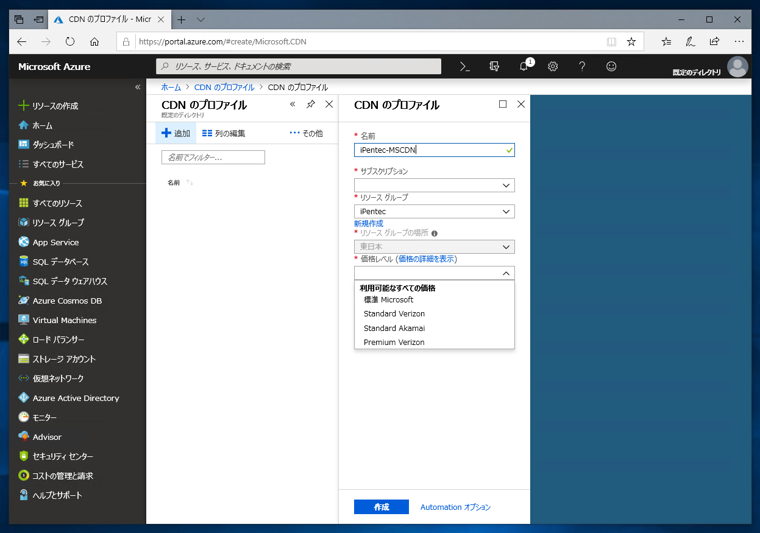Expand the リソース グループ dropdown
Screen dimensions: 760x533
pos(434,211)
